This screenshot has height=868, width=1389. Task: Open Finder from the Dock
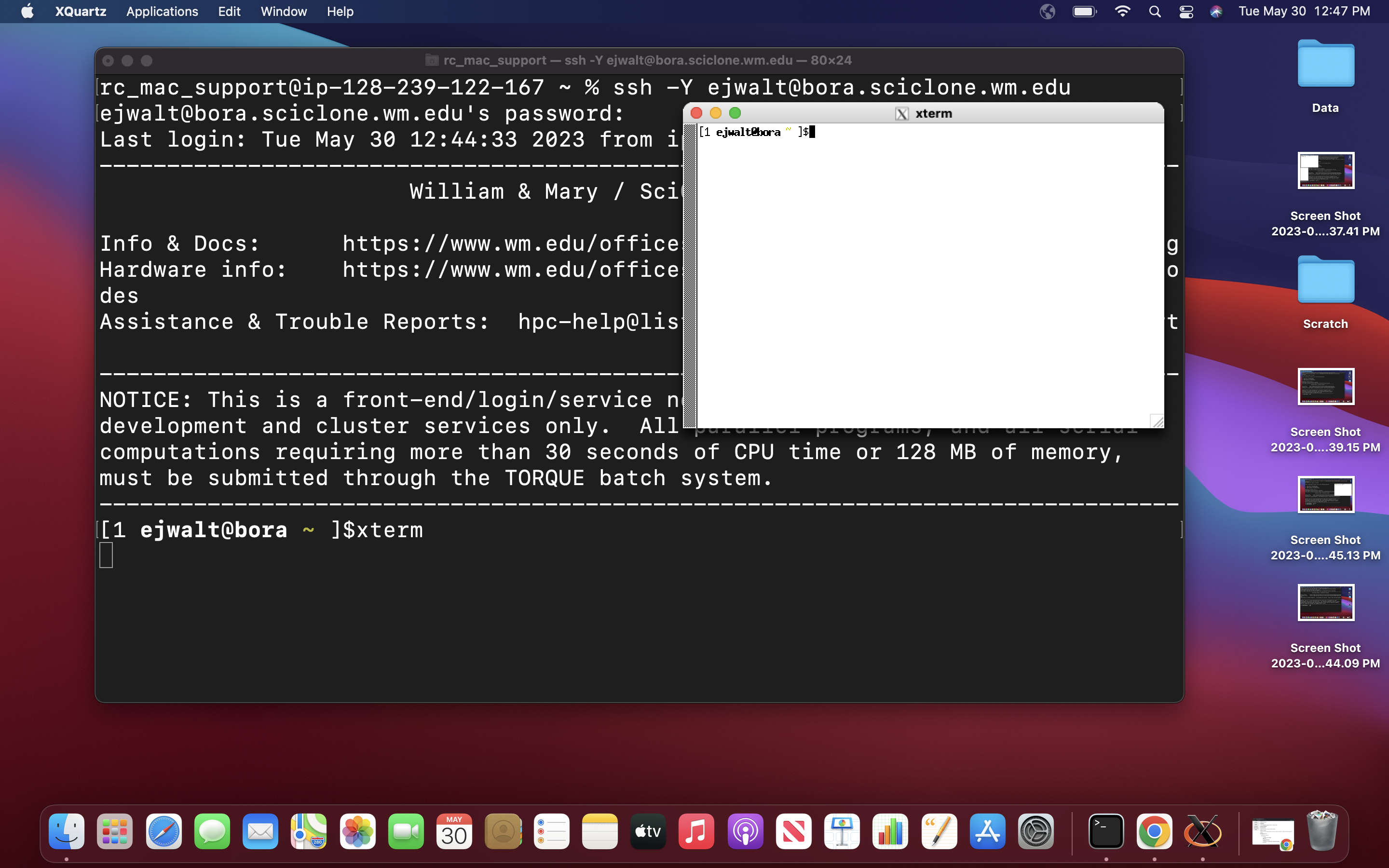click(x=67, y=831)
